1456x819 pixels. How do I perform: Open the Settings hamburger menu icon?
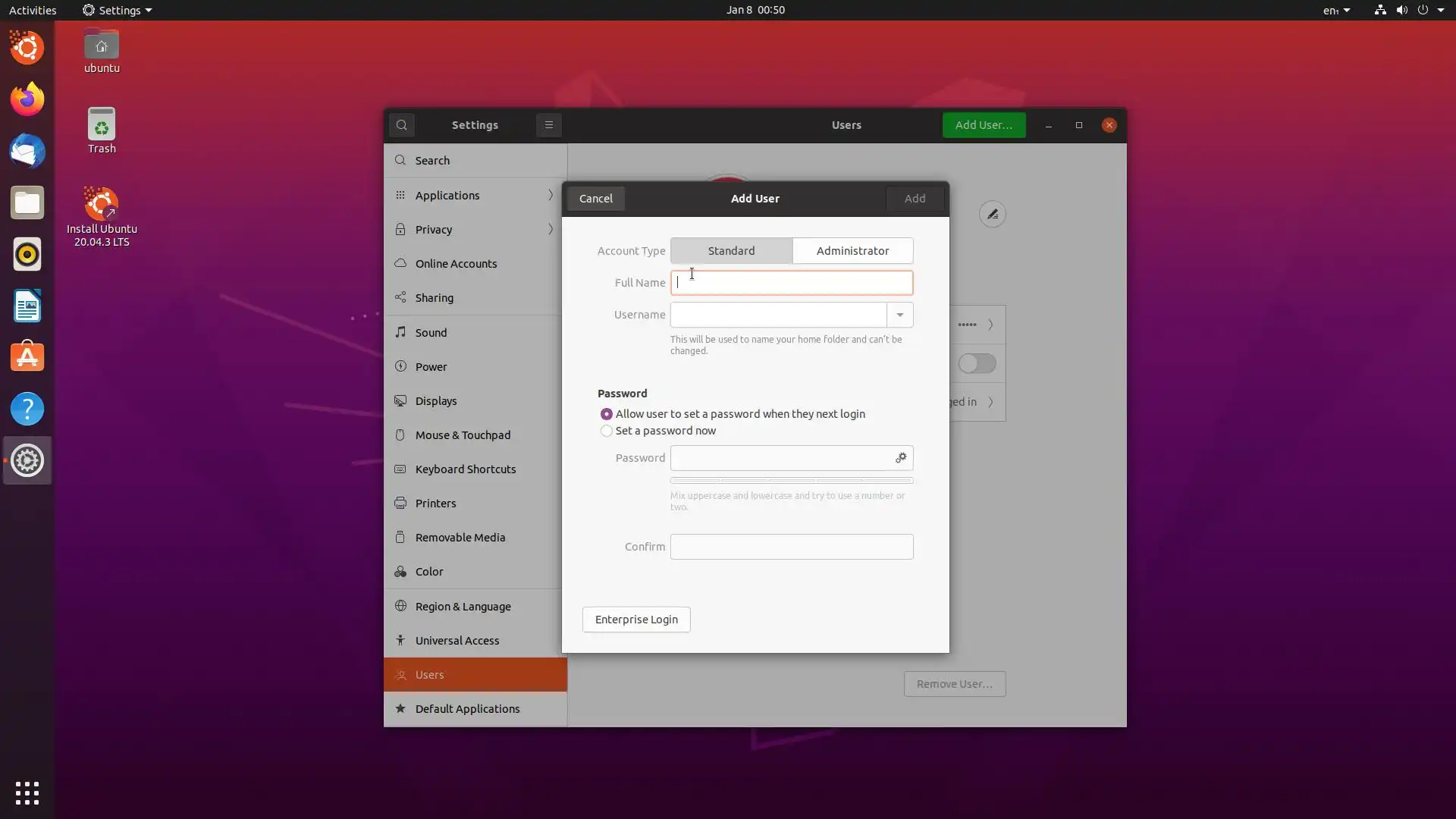549,125
